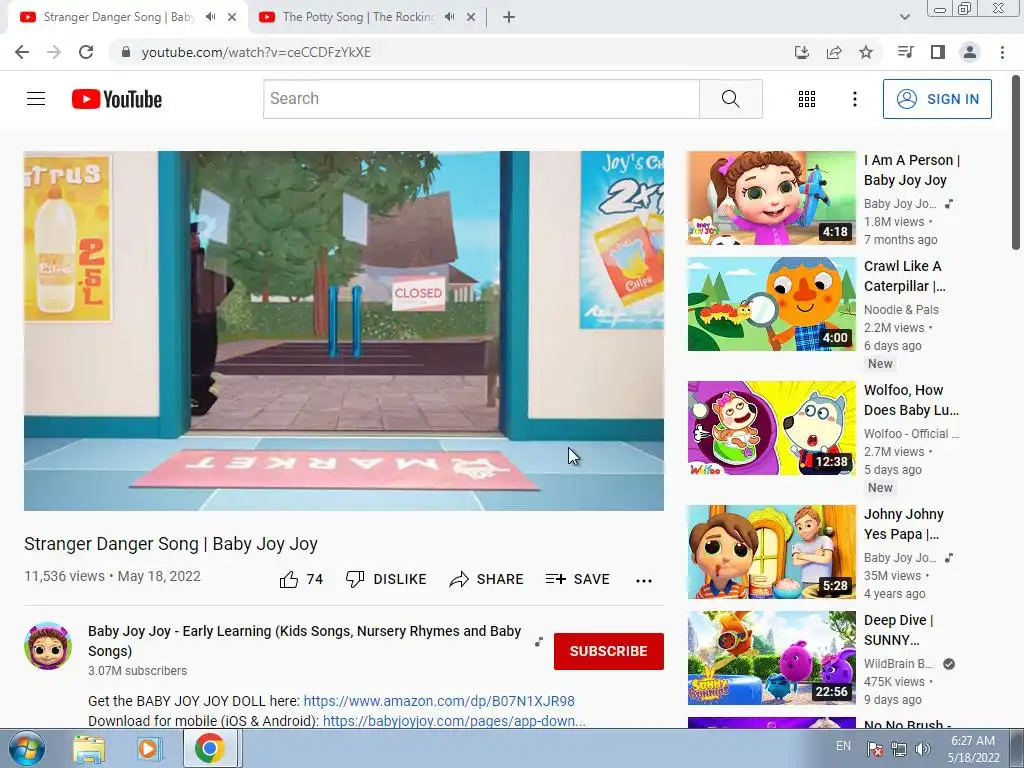The width and height of the screenshot is (1024, 768).
Task: View site security lock info
Action: [126, 52]
